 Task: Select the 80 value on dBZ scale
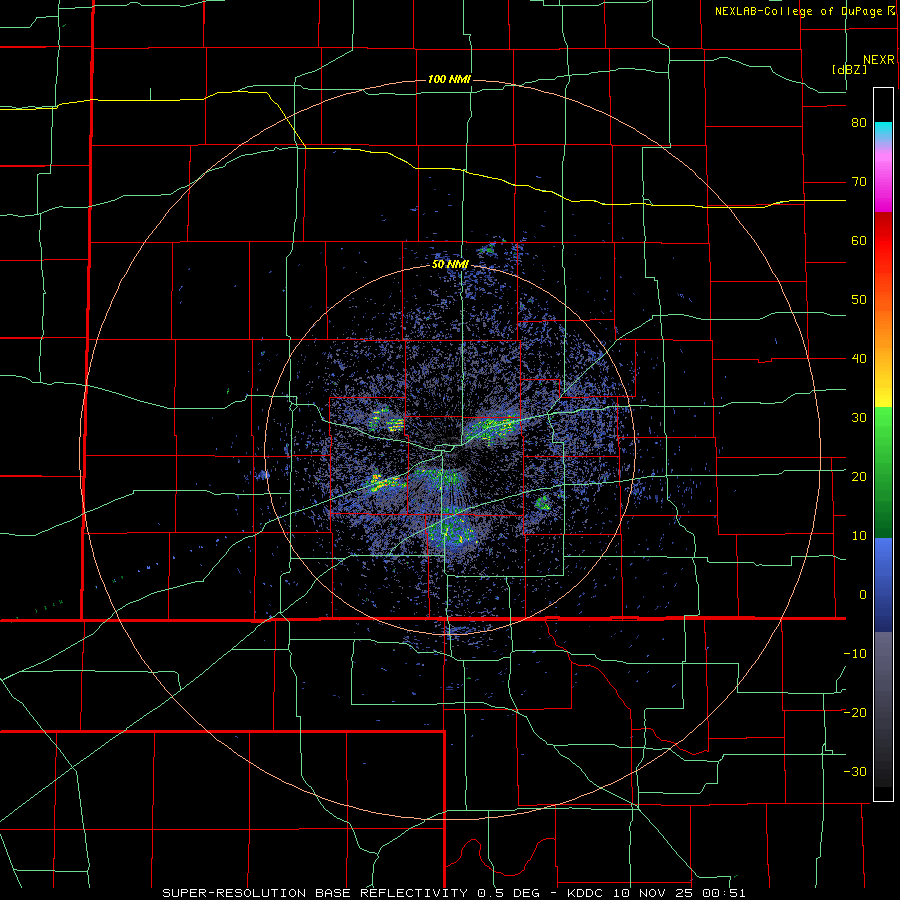coord(859,123)
